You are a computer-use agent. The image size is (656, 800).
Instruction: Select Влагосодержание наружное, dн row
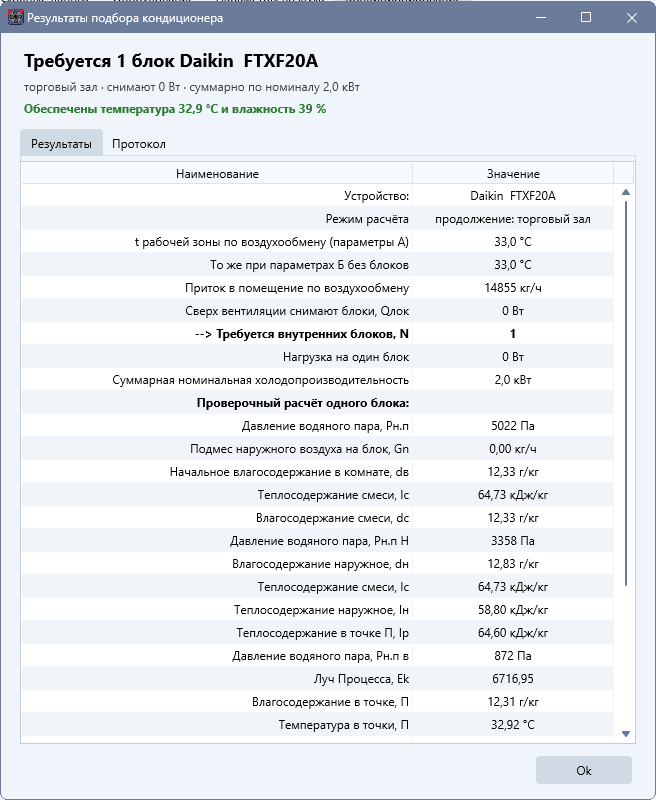(x=317, y=564)
